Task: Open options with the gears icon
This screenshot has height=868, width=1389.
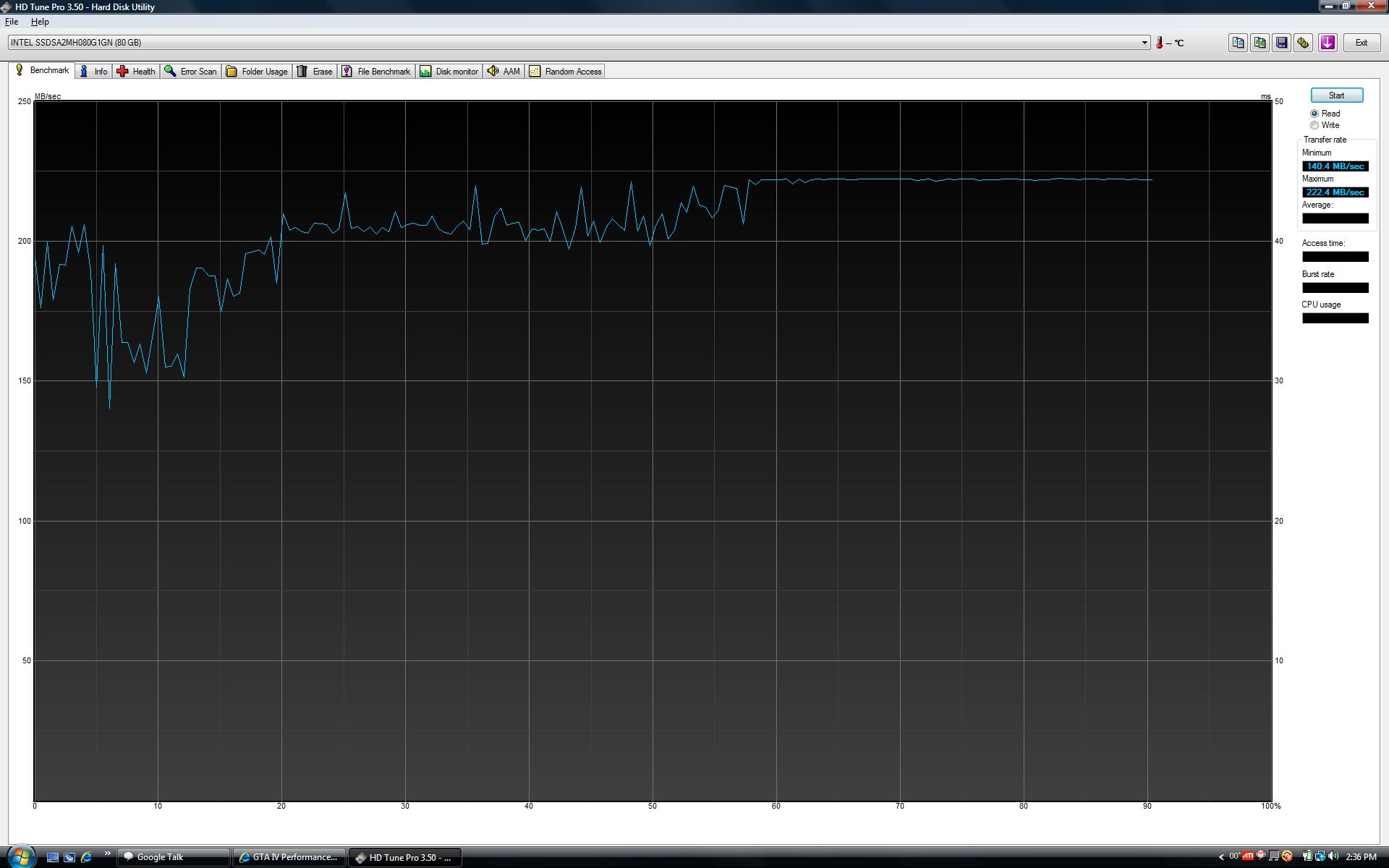Action: coord(1303,43)
